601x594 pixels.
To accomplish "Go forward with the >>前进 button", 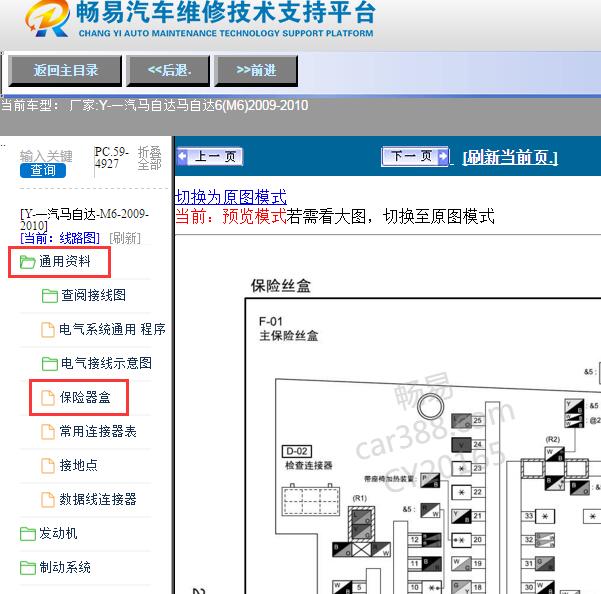I will click(256, 71).
